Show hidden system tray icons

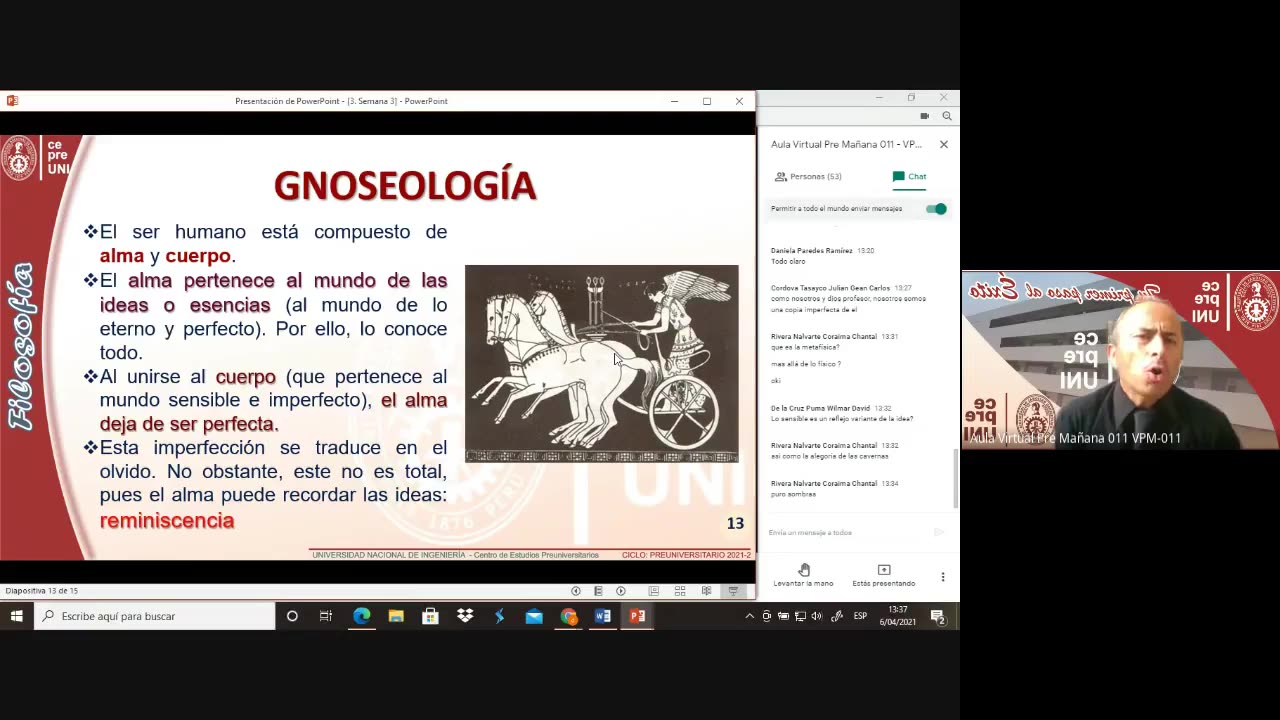(x=750, y=616)
